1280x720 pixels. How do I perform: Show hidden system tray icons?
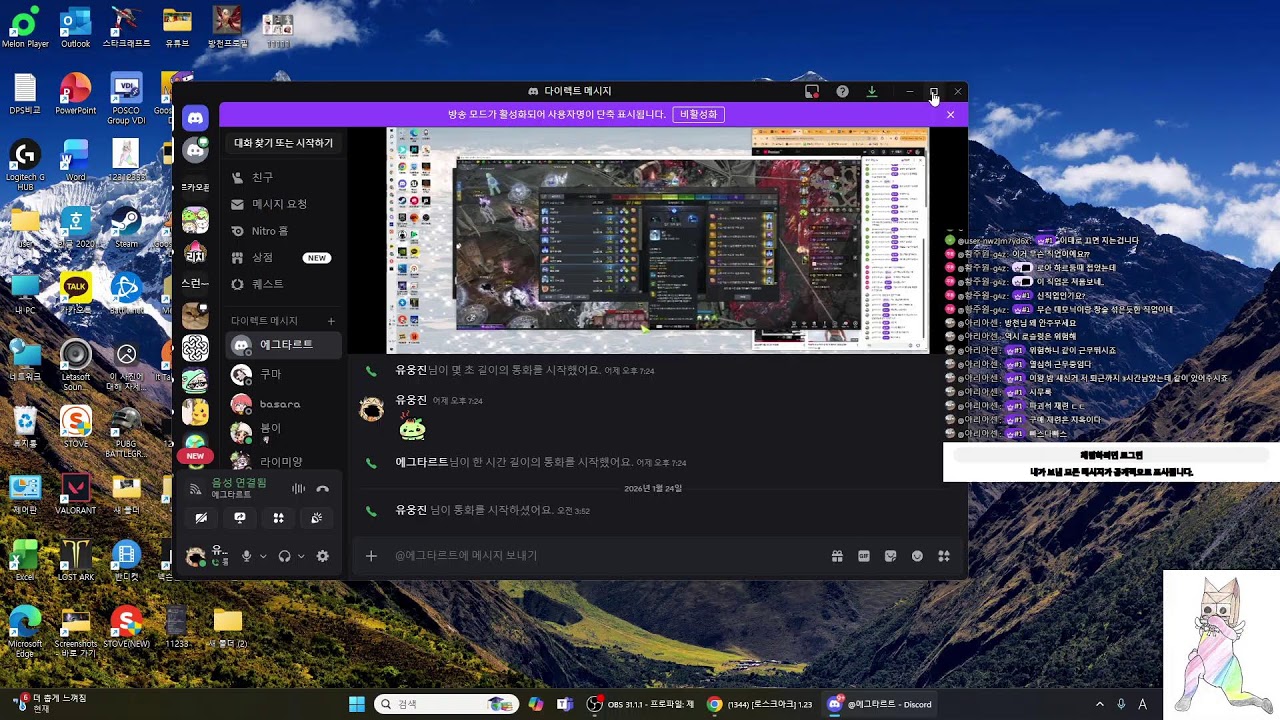[x=1100, y=704]
